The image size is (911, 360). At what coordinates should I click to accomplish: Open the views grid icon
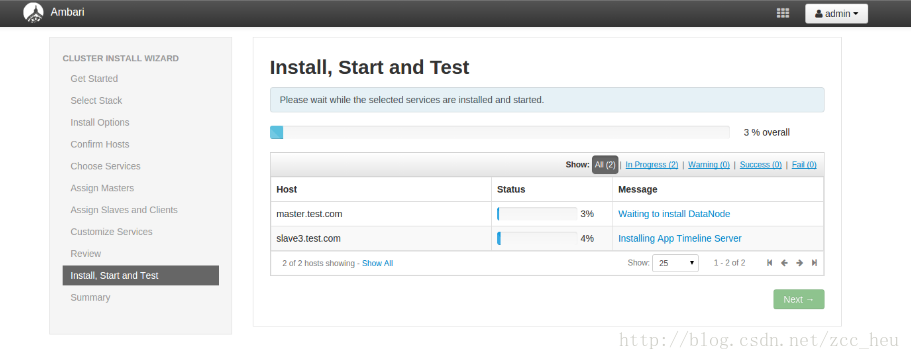(783, 13)
